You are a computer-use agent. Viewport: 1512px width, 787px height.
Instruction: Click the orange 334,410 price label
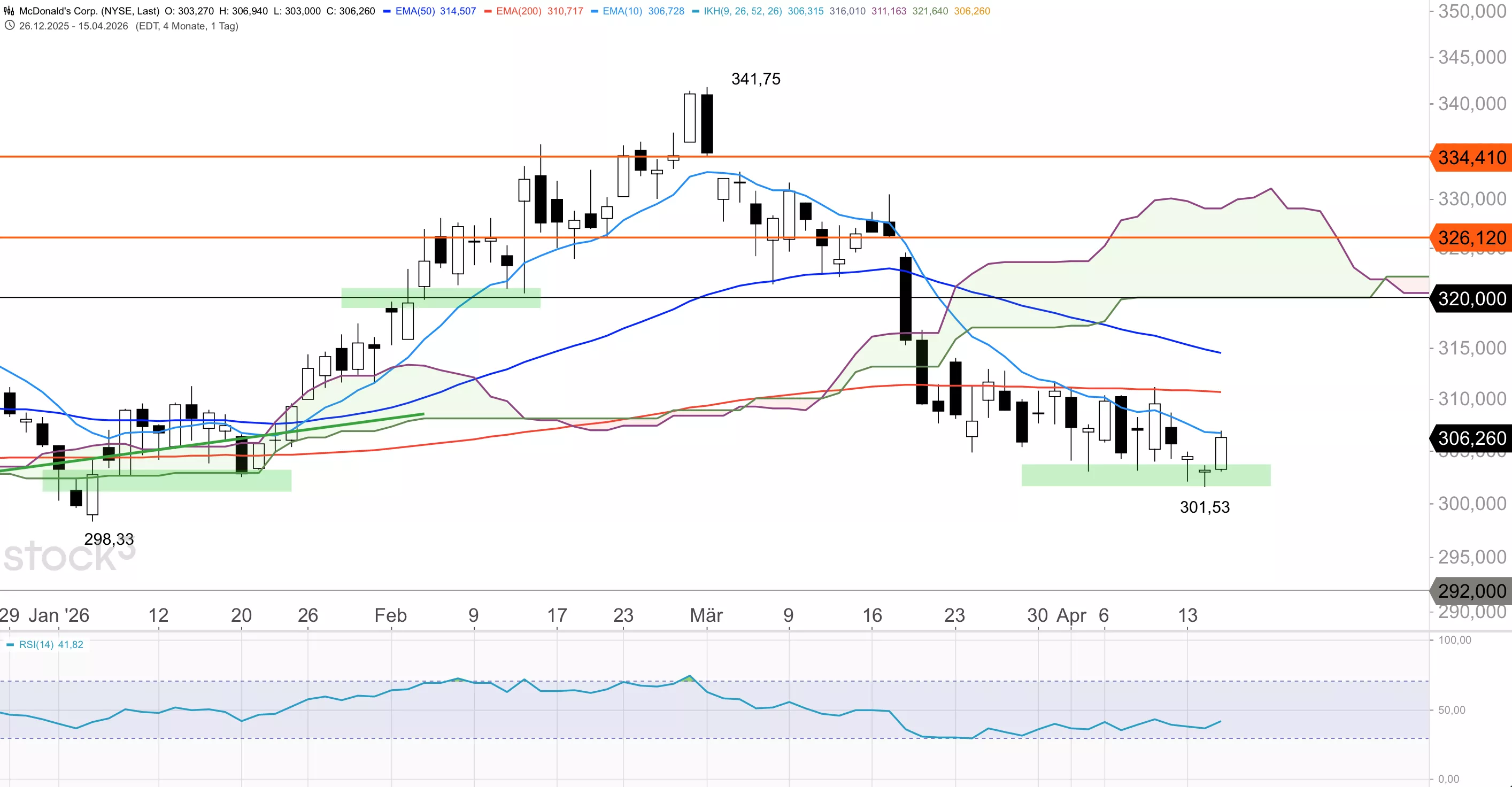[1471, 157]
